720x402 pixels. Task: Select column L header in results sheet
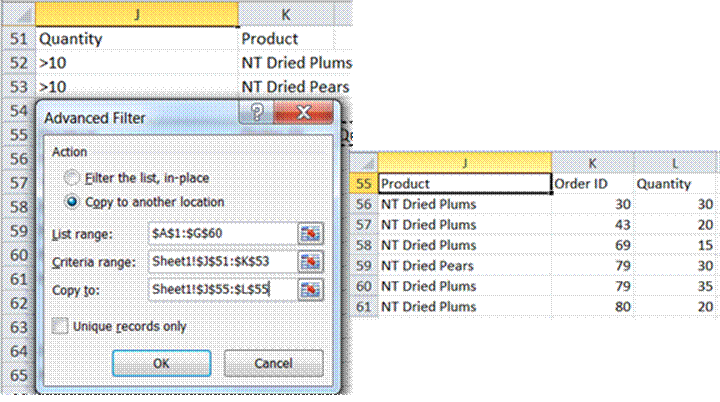675,162
